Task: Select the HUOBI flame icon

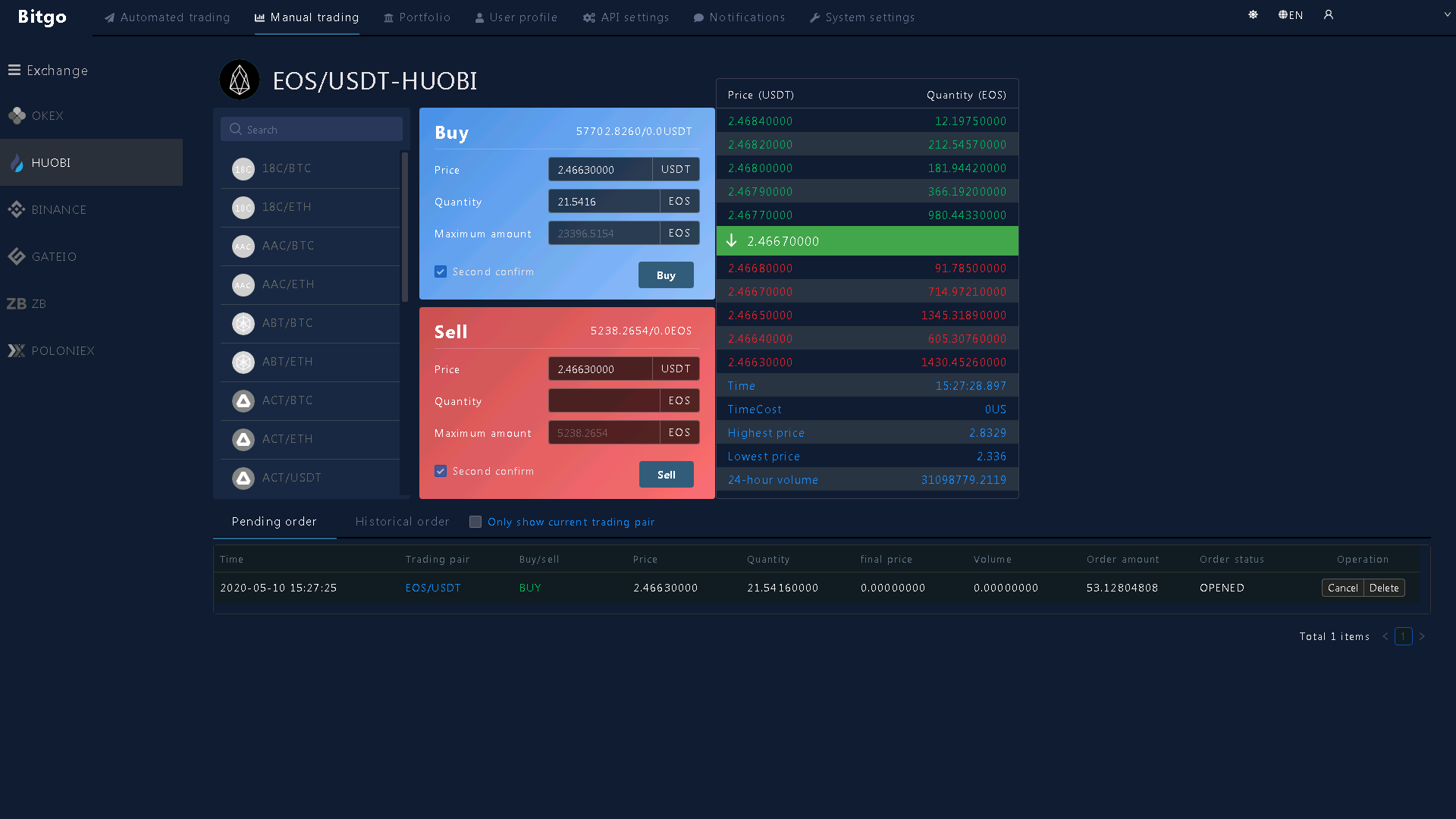Action: (17, 162)
